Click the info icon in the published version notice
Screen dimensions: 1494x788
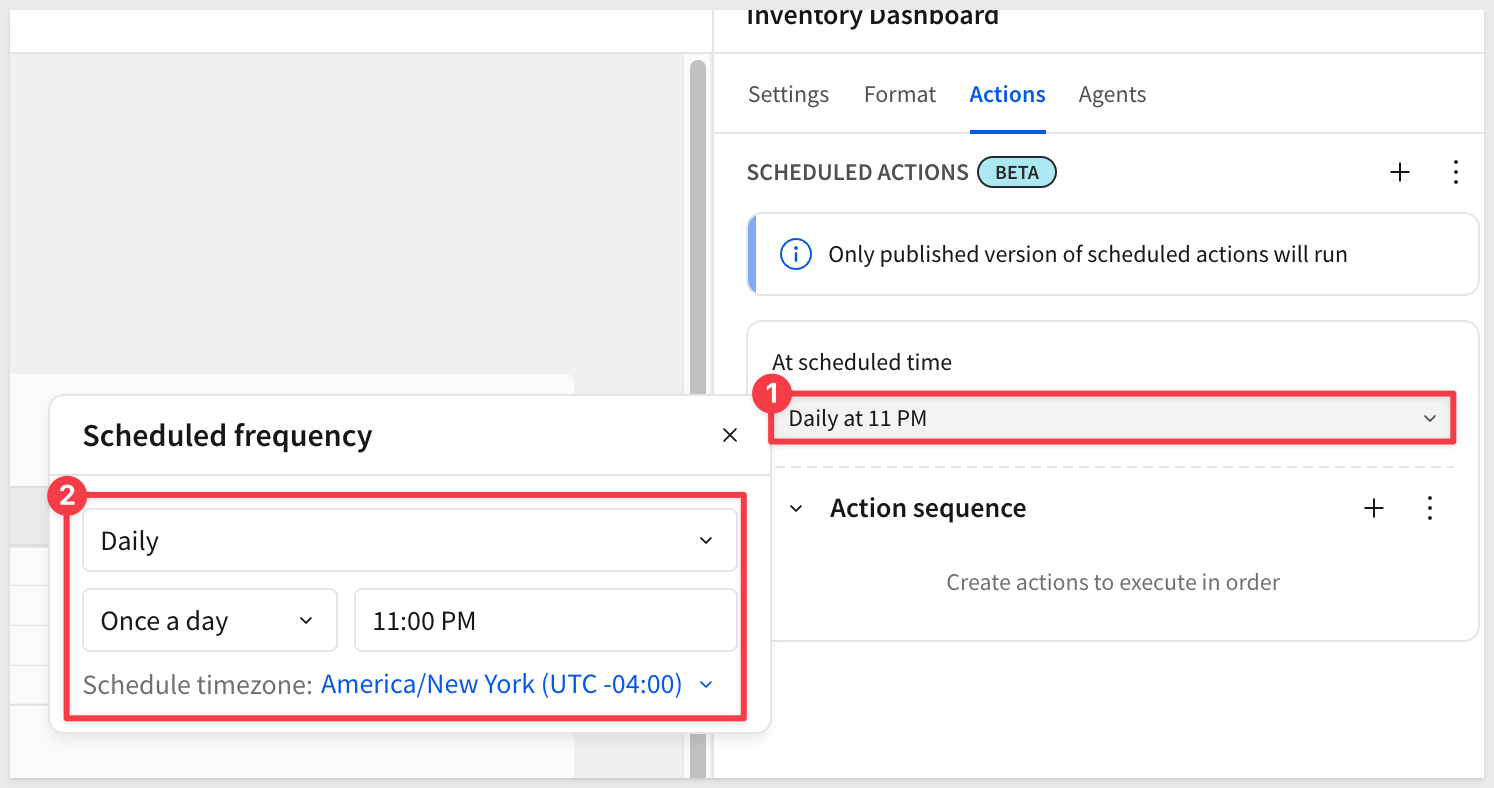pyautogui.click(x=795, y=255)
